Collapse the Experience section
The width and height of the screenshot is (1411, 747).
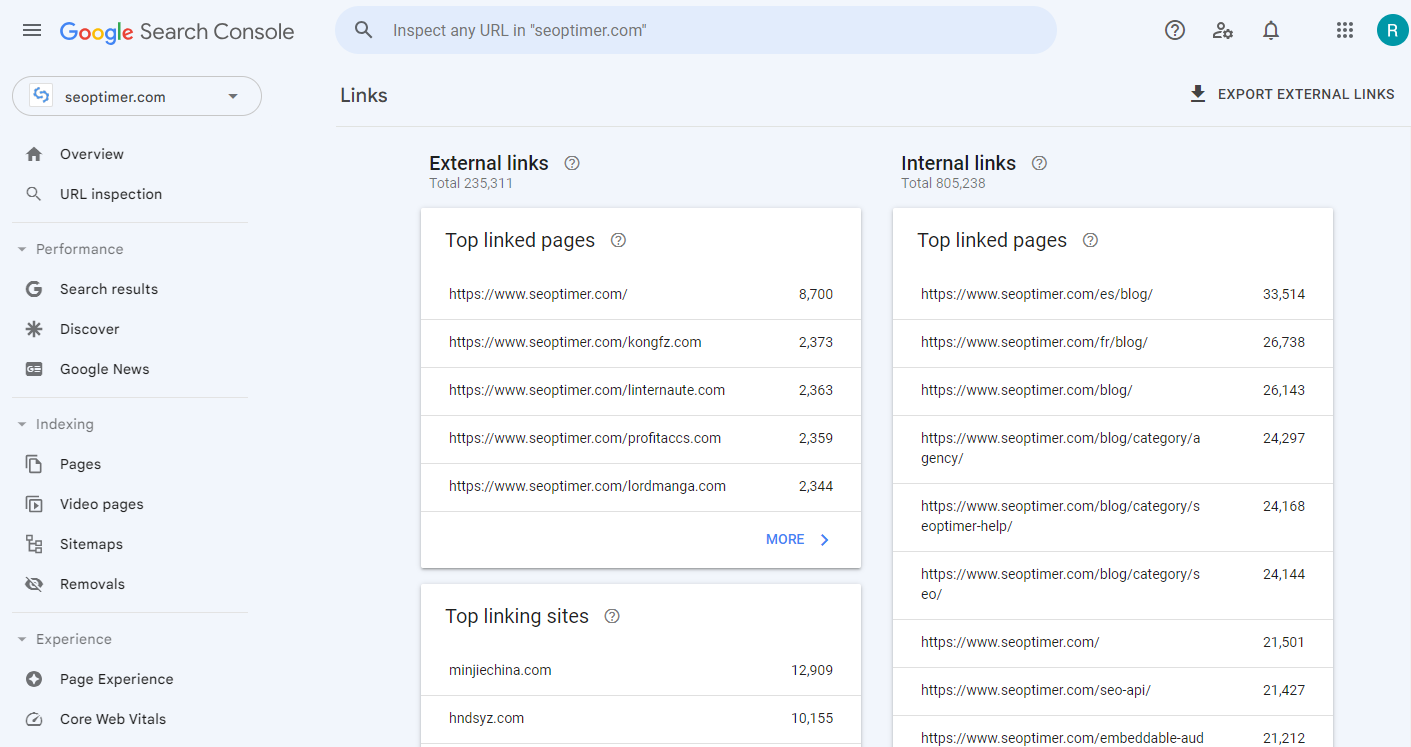point(23,639)
